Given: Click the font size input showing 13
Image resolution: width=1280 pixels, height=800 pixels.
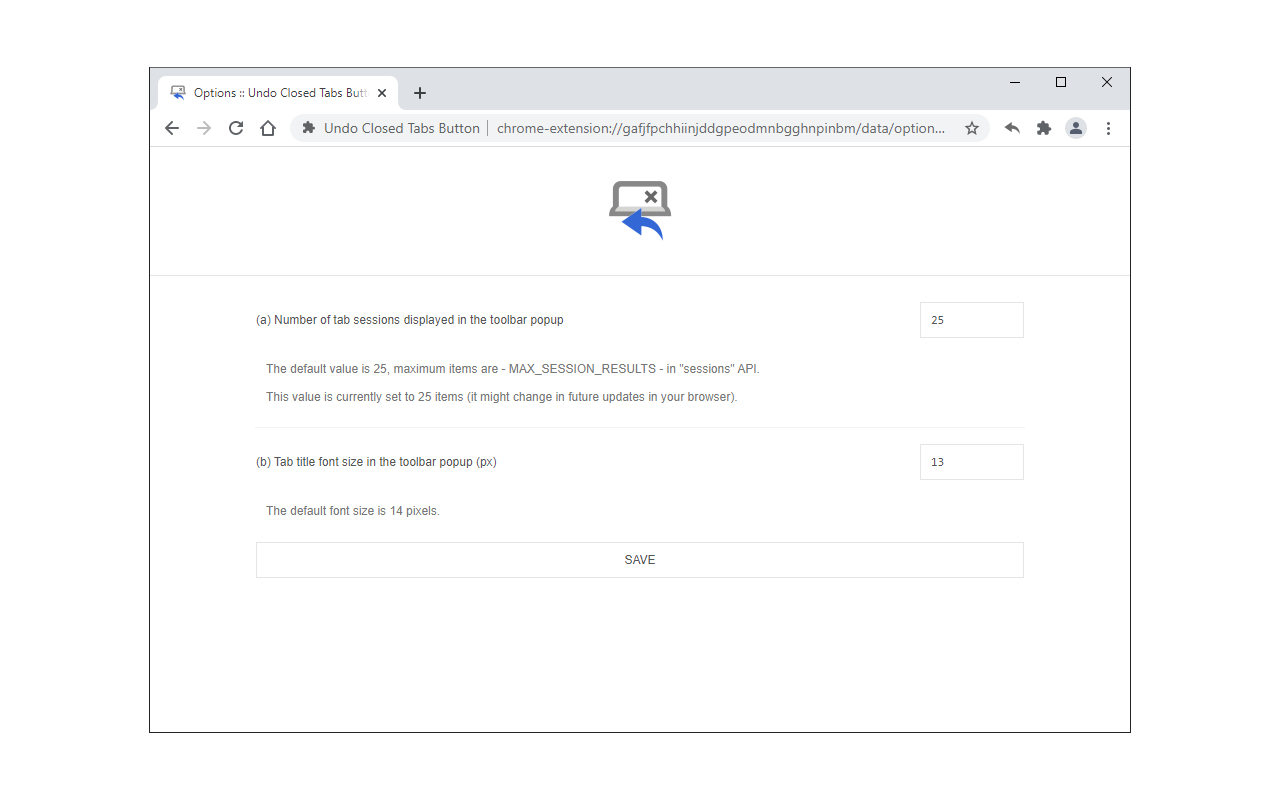Looking at the screenshot, I should (971, 461).
